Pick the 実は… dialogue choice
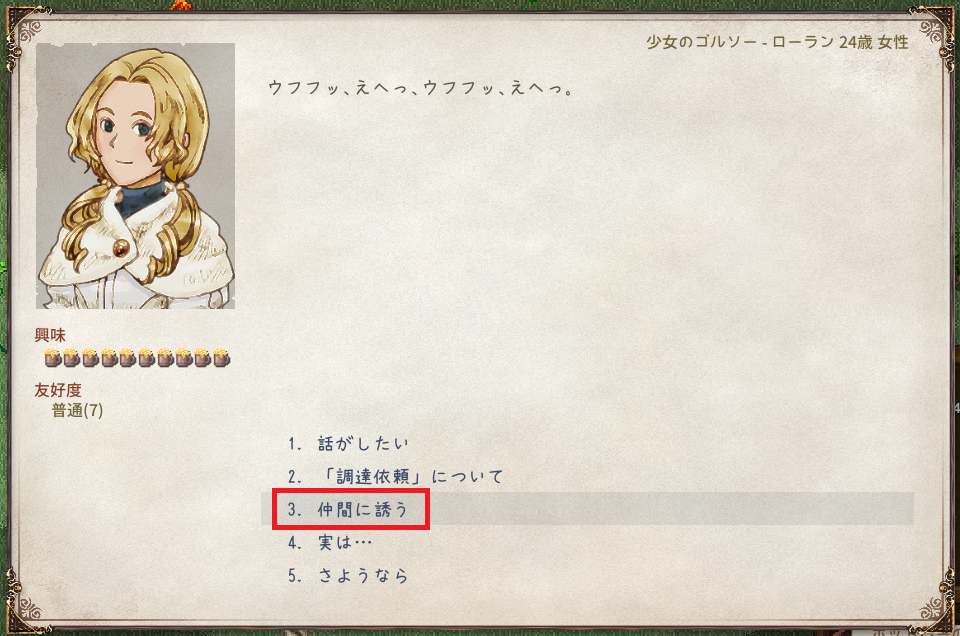The image size is (960, 636). coord(330,542)
